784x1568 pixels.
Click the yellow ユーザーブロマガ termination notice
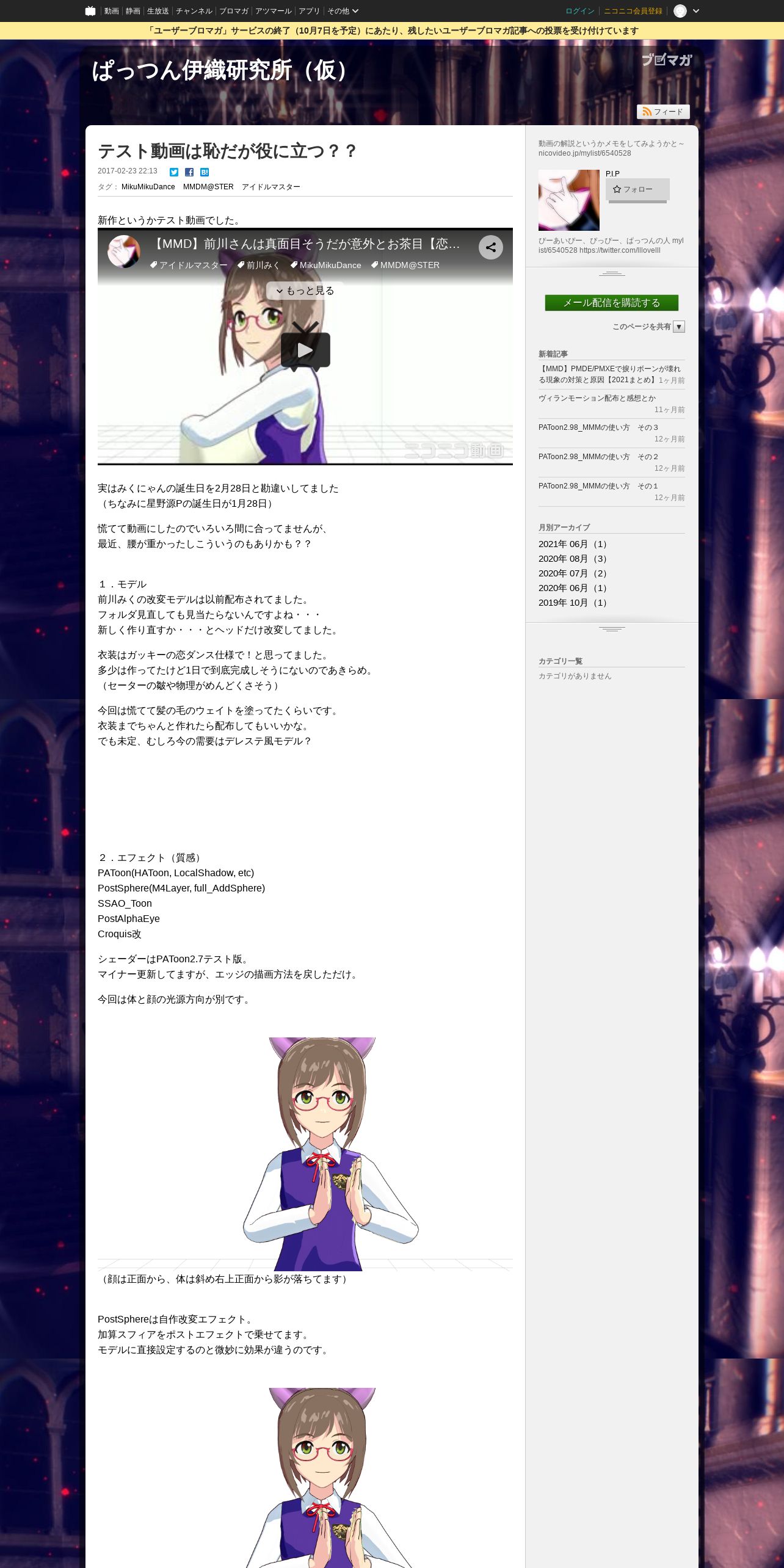click(x=392, y=31)
